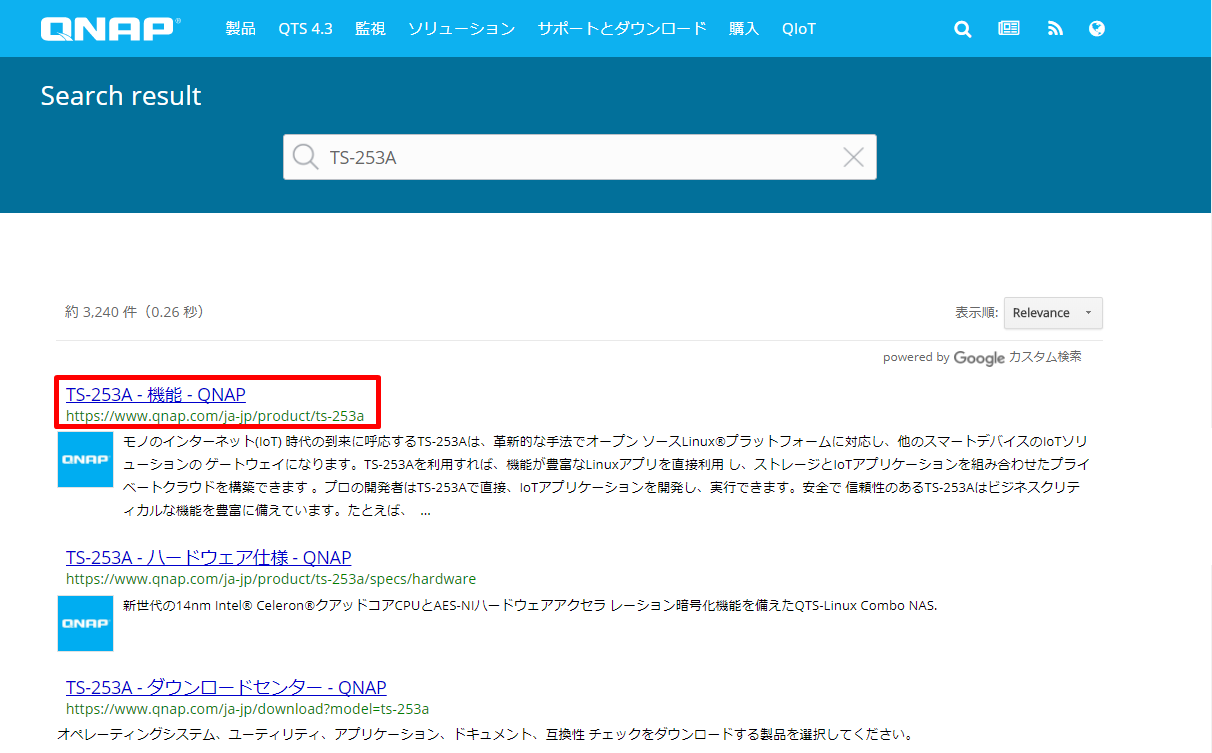Image resolution: width=1212 pixels, height=753 pixels.
Task: Click the download?model=ts-253a URL text
Action: [247, 709]
